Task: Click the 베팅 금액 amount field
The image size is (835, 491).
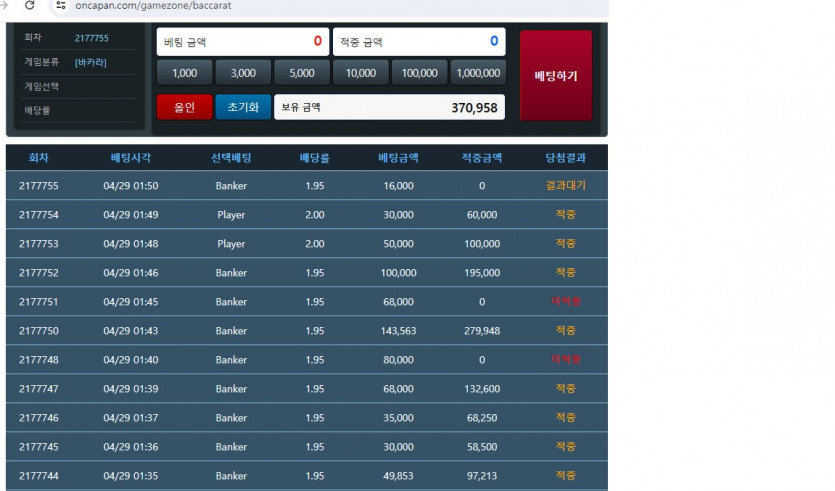Action: pos(243,42)
